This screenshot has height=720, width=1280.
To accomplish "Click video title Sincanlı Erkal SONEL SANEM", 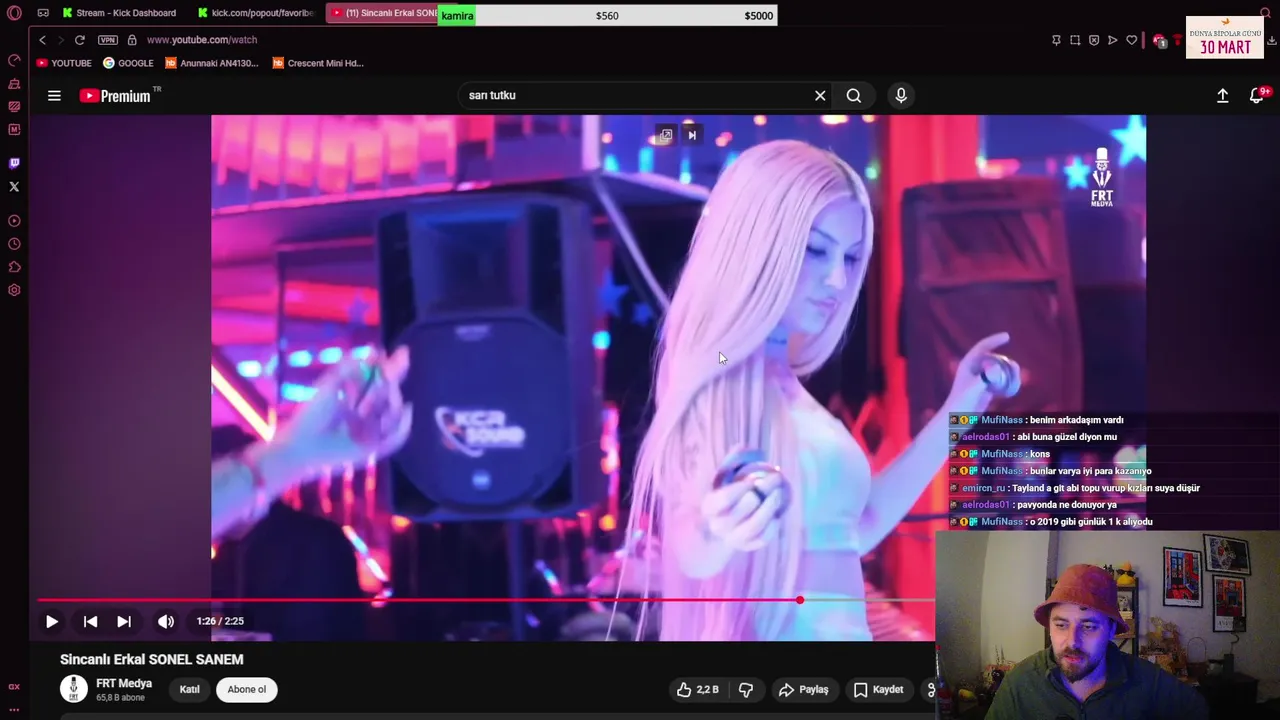I will pyautogui.click(x=152, y=659).
